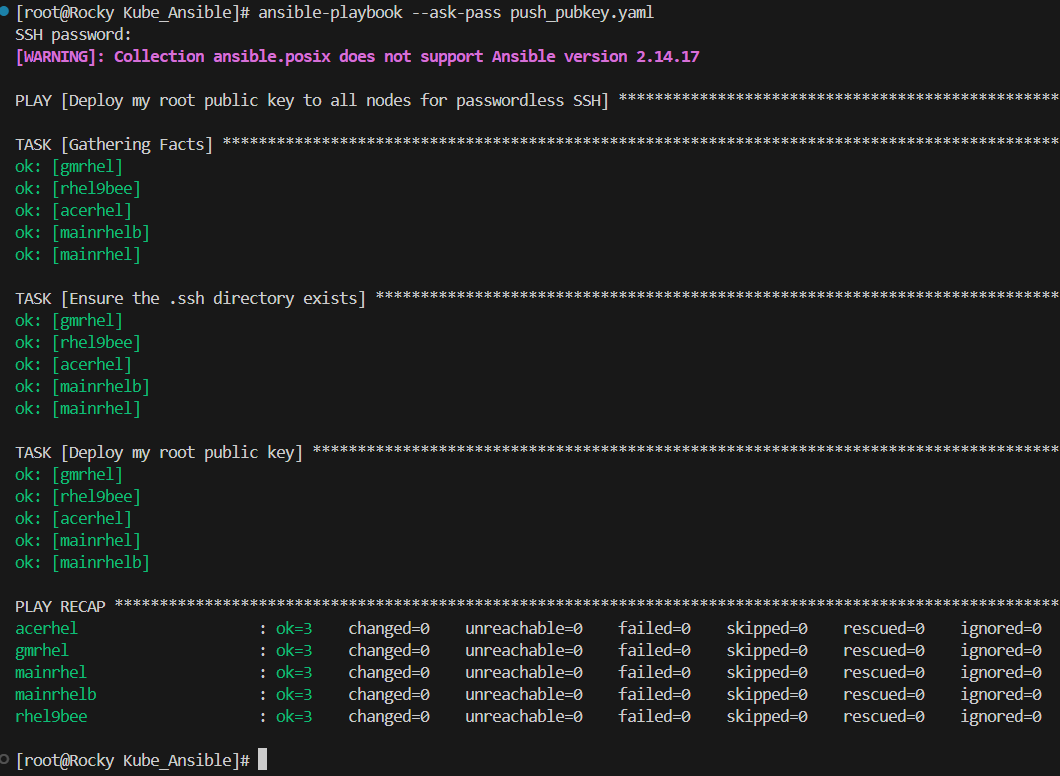The height and width of the screenshot is (776, 1060).
Task: Click the cursor block at the final prompt
Action: pos(262,760)
